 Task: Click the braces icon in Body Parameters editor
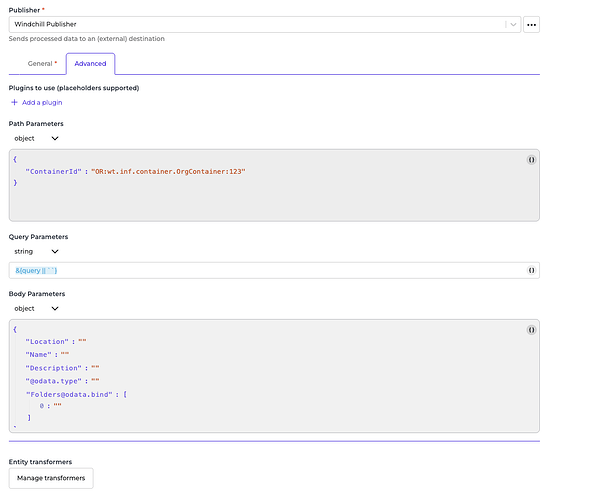point(531,329)
